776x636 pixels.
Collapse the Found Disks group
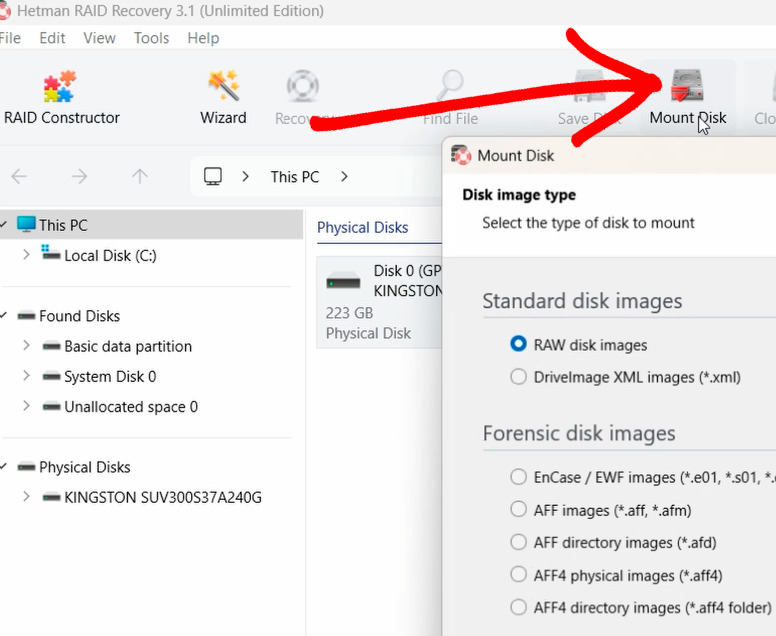(x=3, y=315)
